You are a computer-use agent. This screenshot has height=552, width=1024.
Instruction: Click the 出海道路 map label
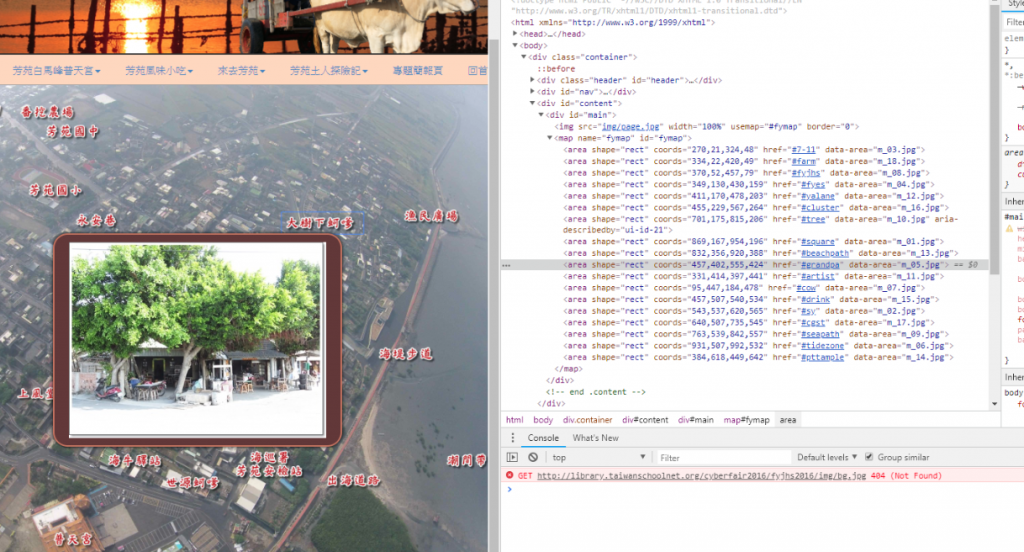(353, 481)
